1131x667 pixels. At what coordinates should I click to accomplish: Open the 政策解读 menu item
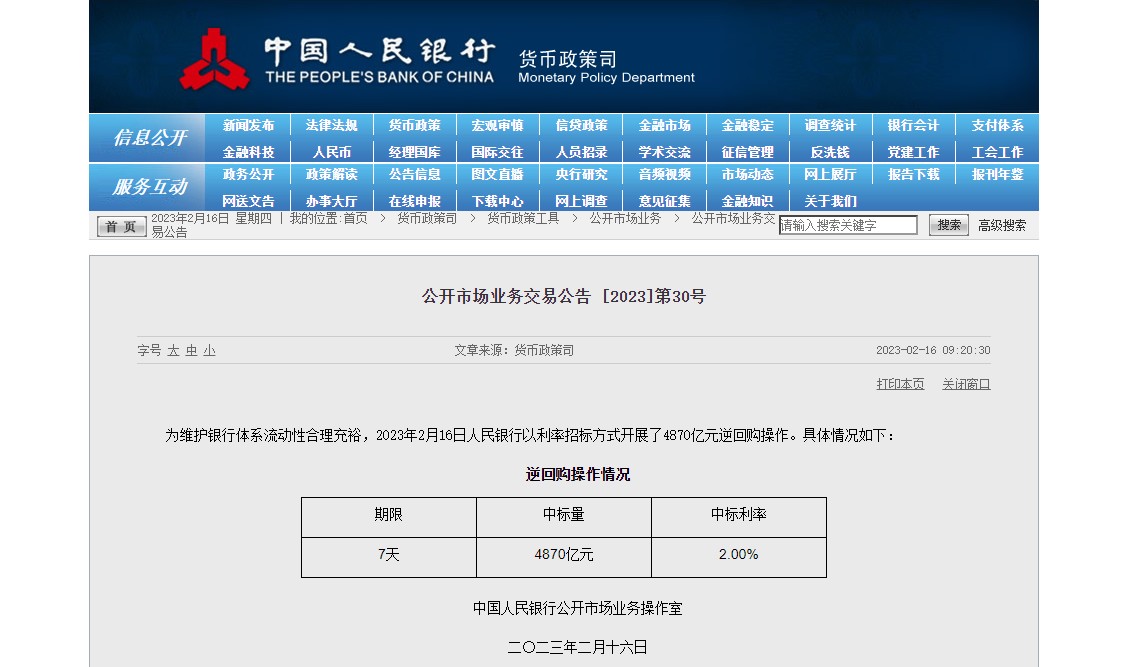click(x=332, y=175)
